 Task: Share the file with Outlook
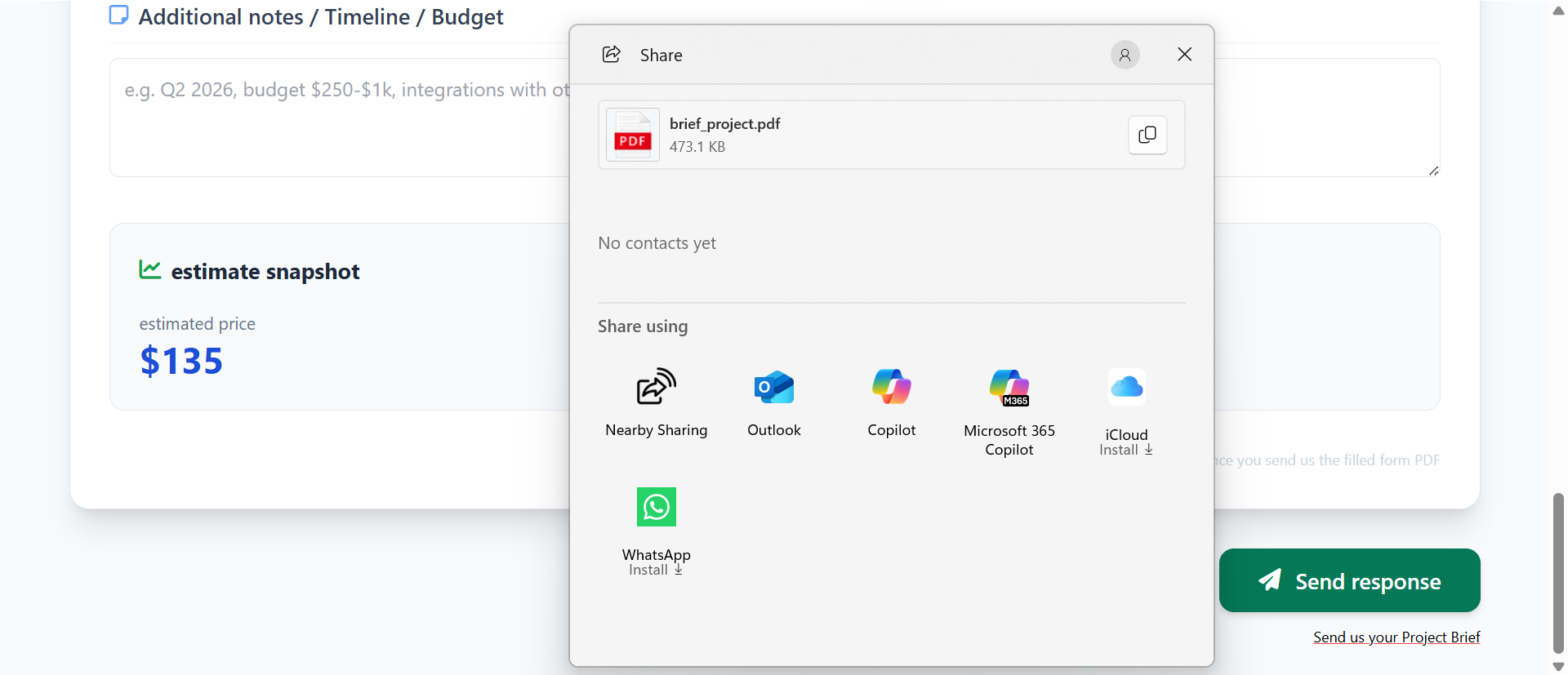click(773, 402)
